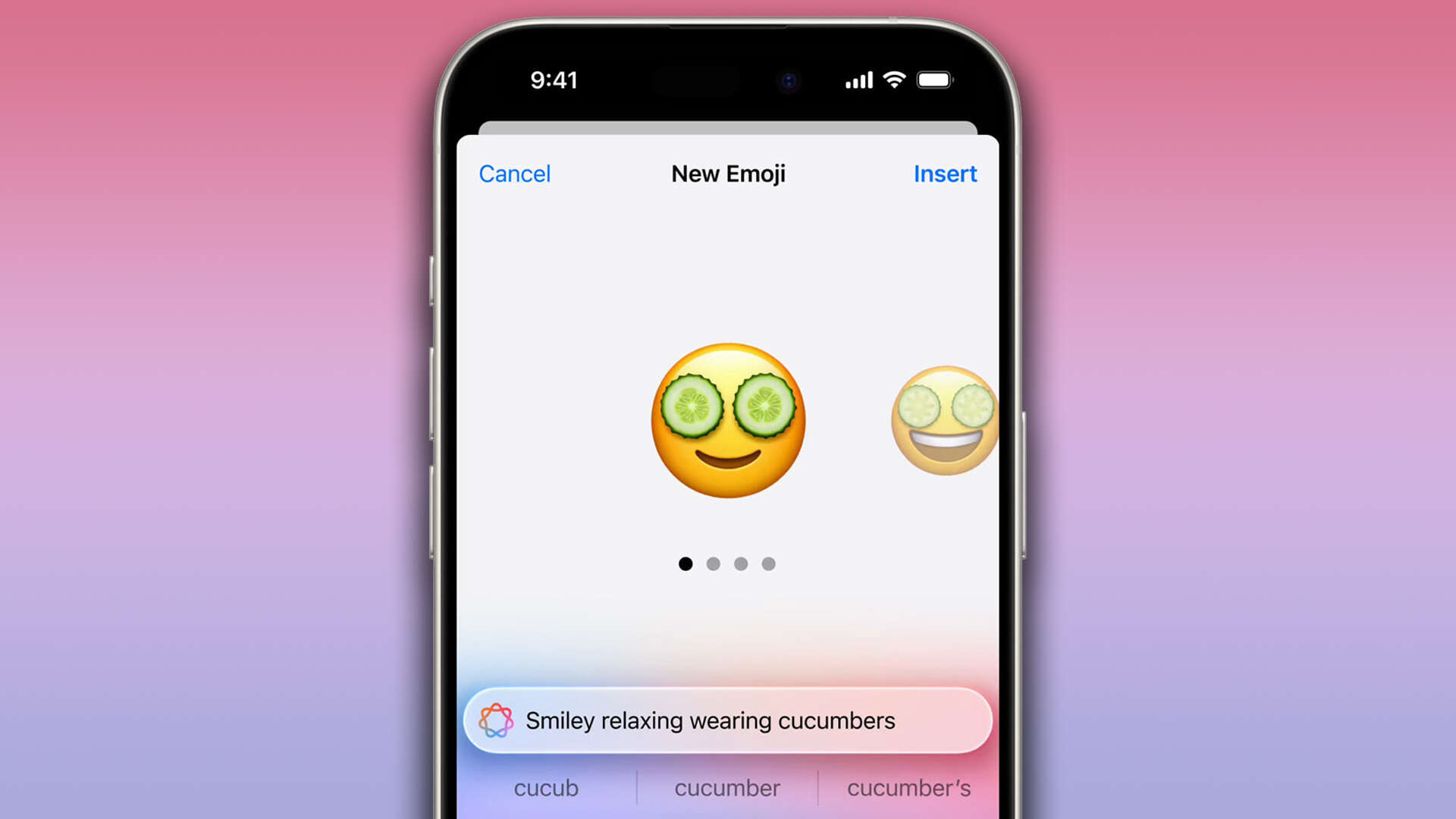
Task: Select the third pagination dot
Action: (x=740, y=563)
